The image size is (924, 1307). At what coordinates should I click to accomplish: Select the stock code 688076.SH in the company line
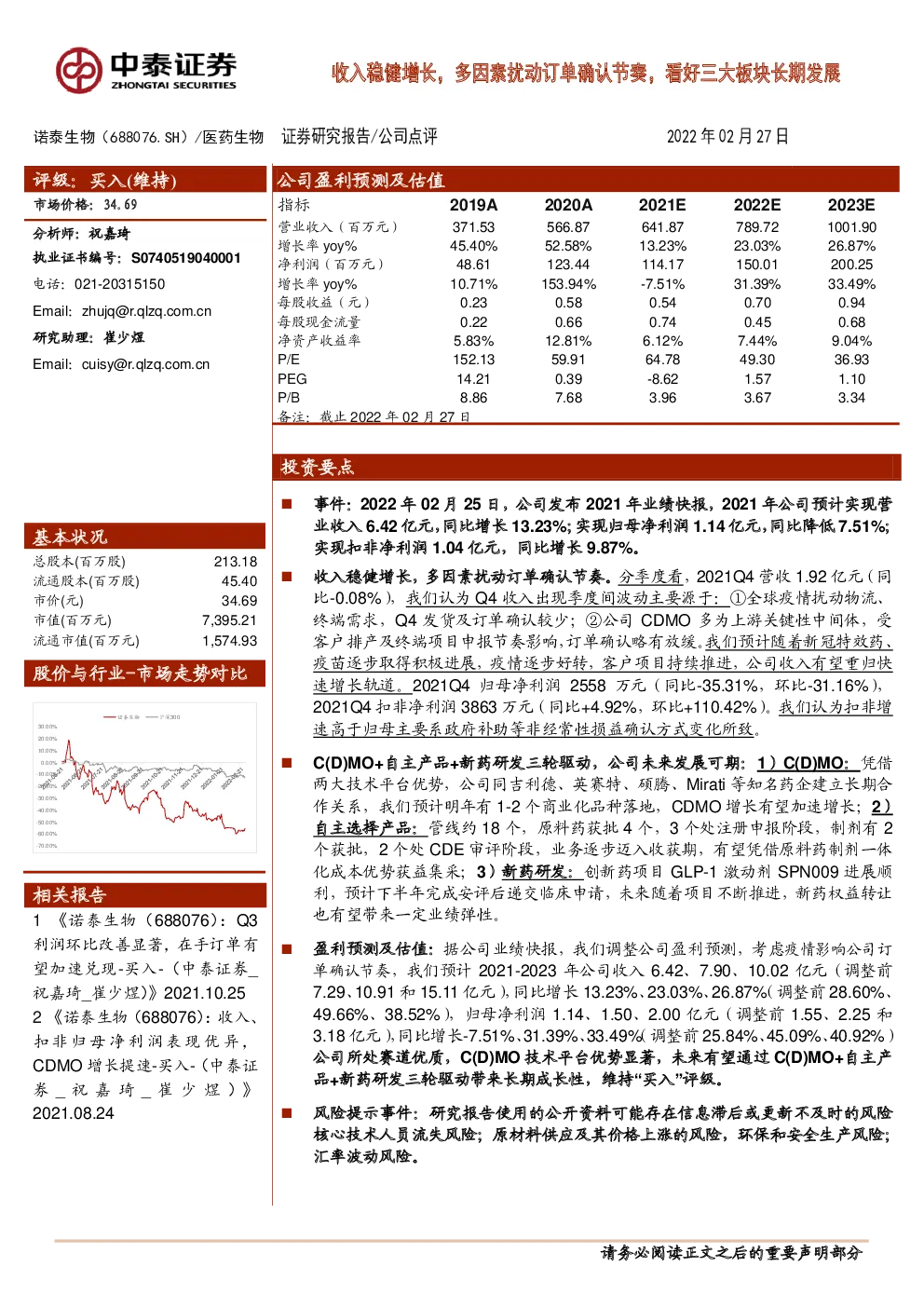[147, 137]
